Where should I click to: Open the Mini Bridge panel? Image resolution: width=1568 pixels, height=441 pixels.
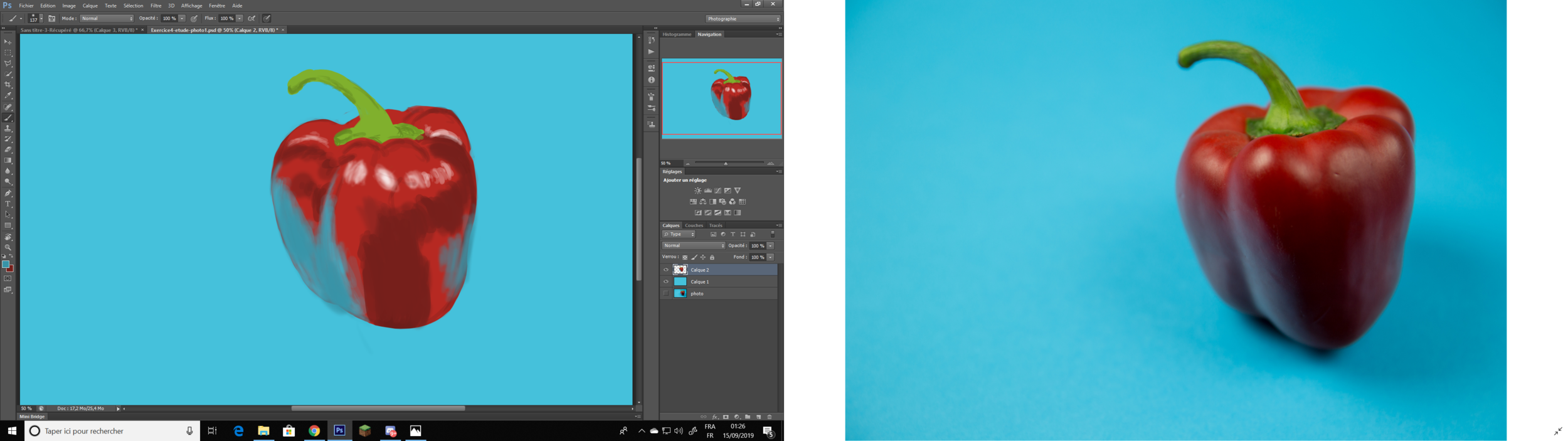pos(32,417)
